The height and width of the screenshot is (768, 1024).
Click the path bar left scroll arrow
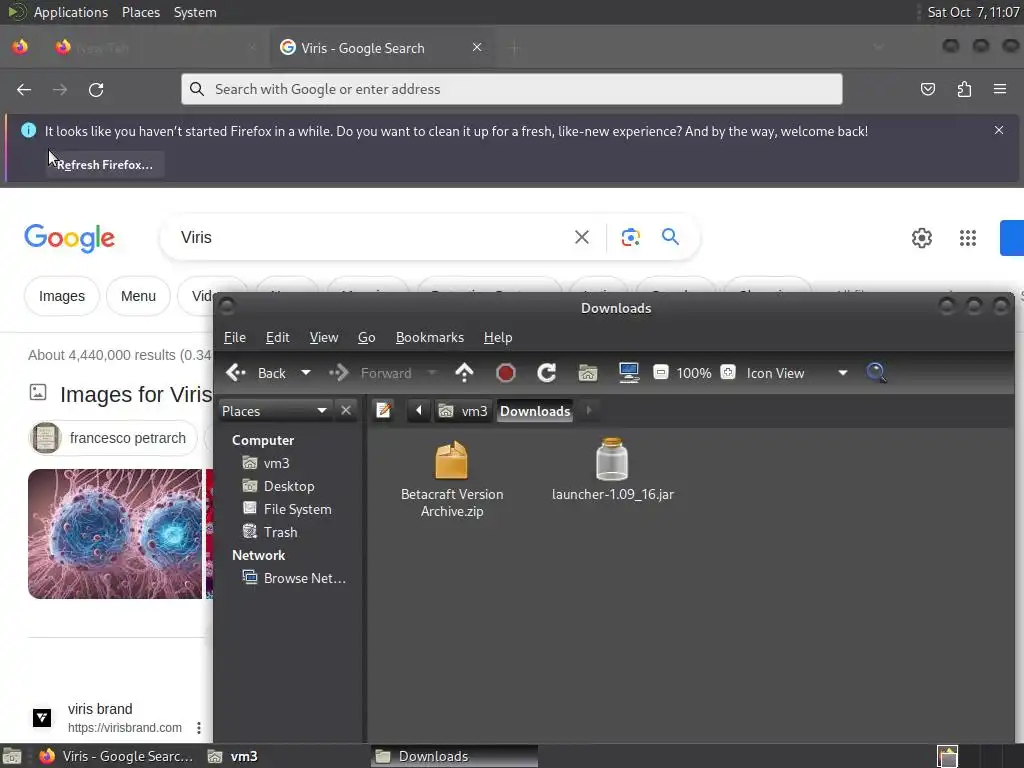coord(418,410)
